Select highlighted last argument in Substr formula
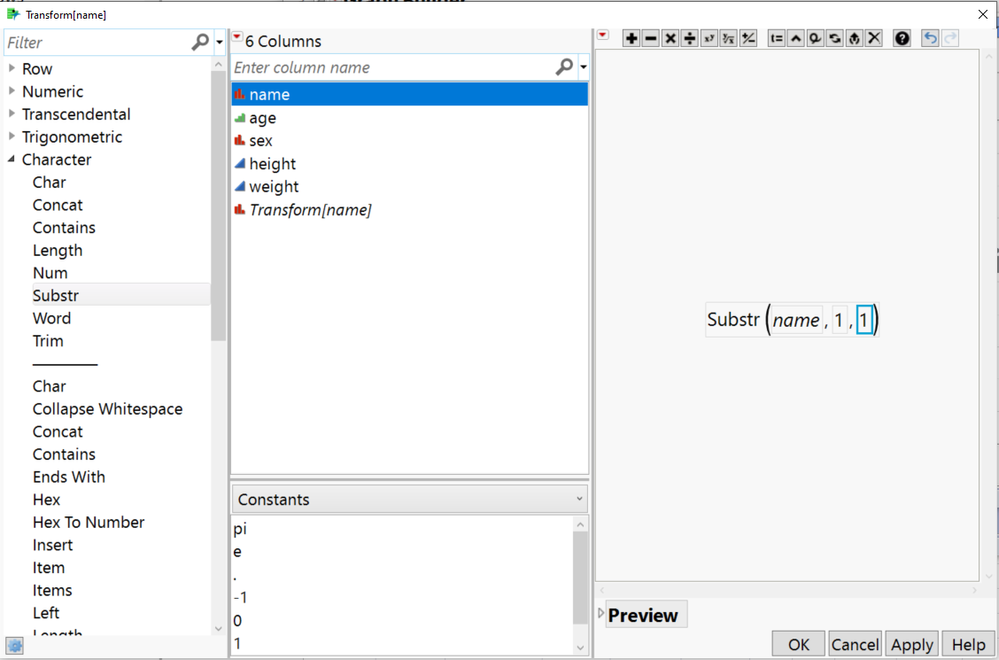 point(864,320)
